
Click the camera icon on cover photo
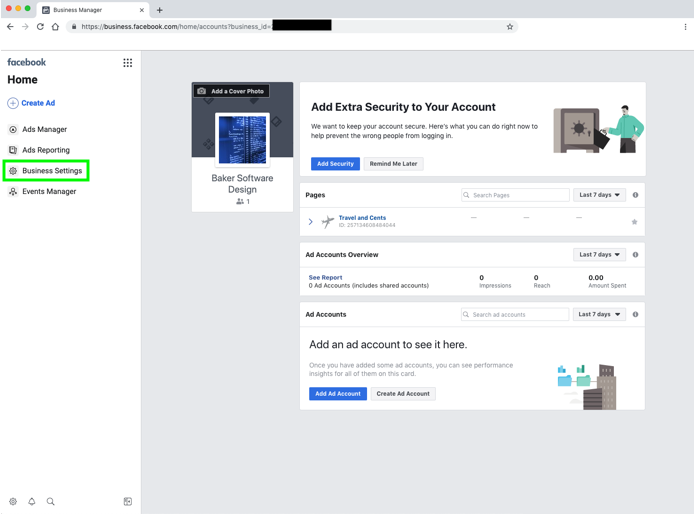[x=201, y=91]
